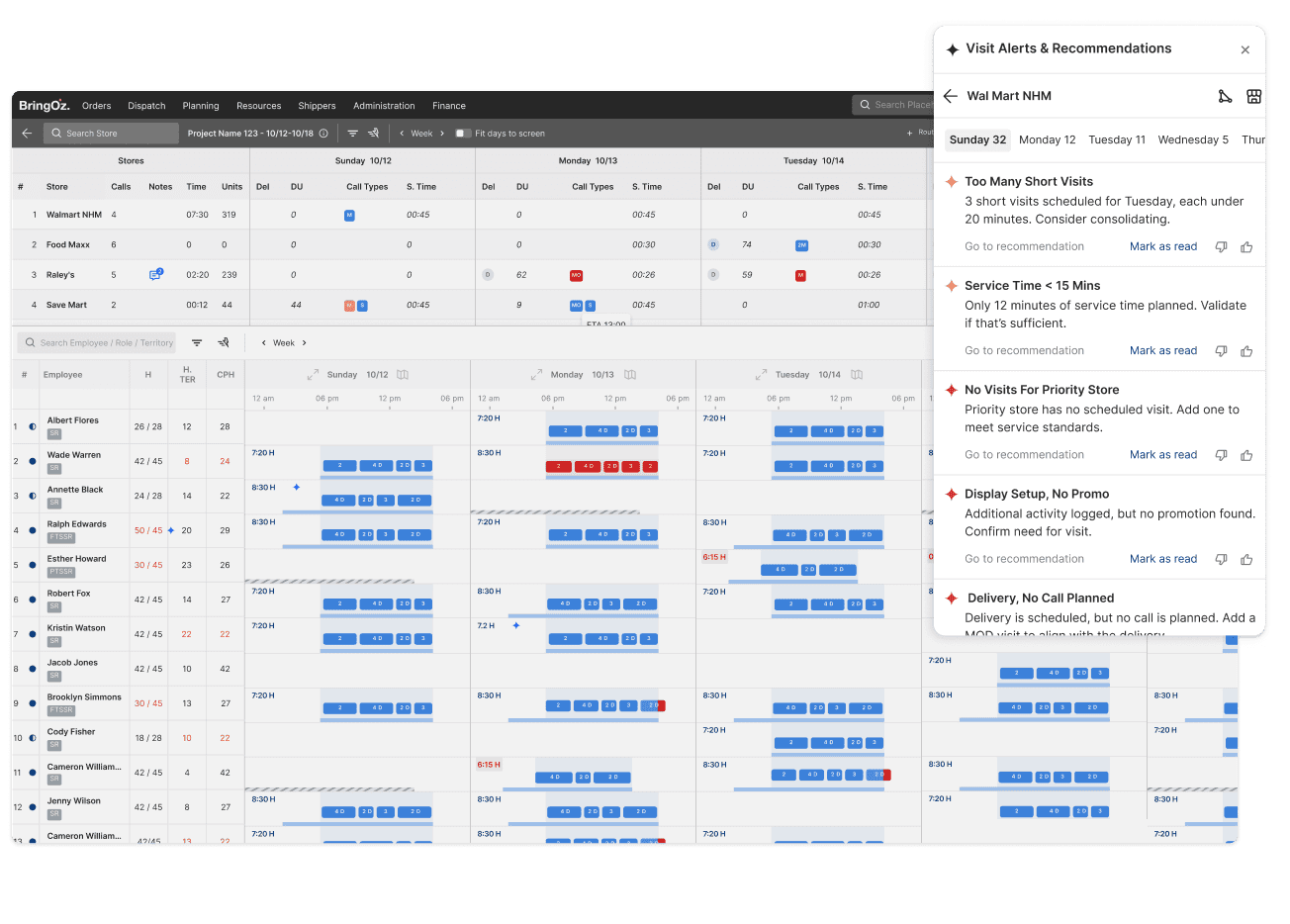Close the Visit Alerts & Recommendations panel
The image size is (1290, 924).
[1245, 49]
